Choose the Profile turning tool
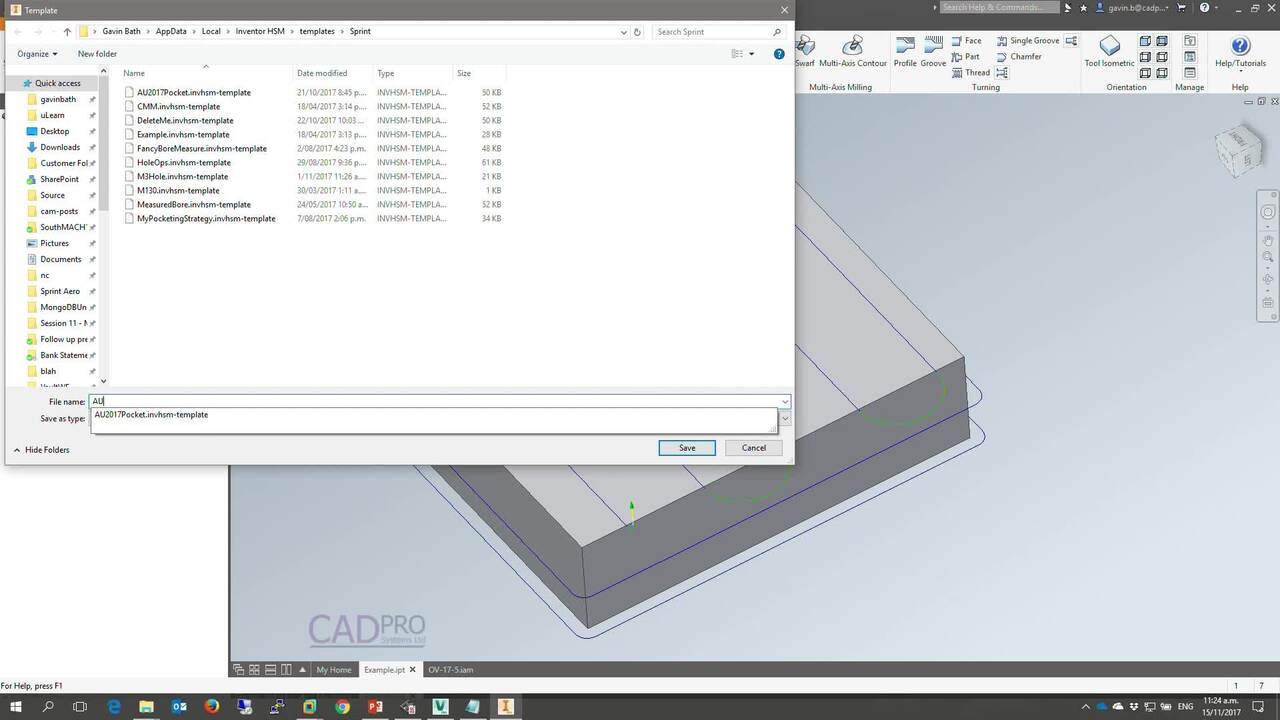 (x=905, y=52)
